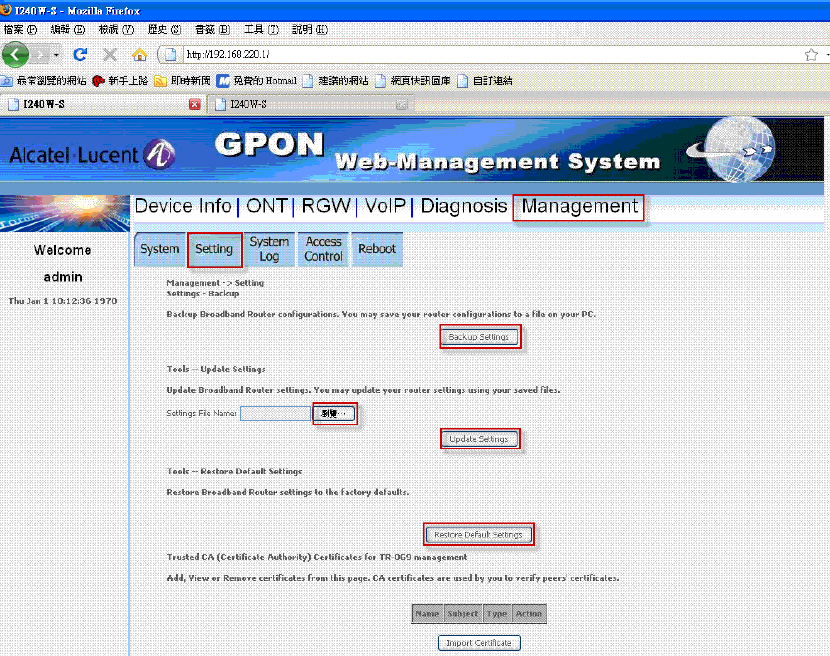Open the 工具 (Tools) menu

[x=261, y=29]
